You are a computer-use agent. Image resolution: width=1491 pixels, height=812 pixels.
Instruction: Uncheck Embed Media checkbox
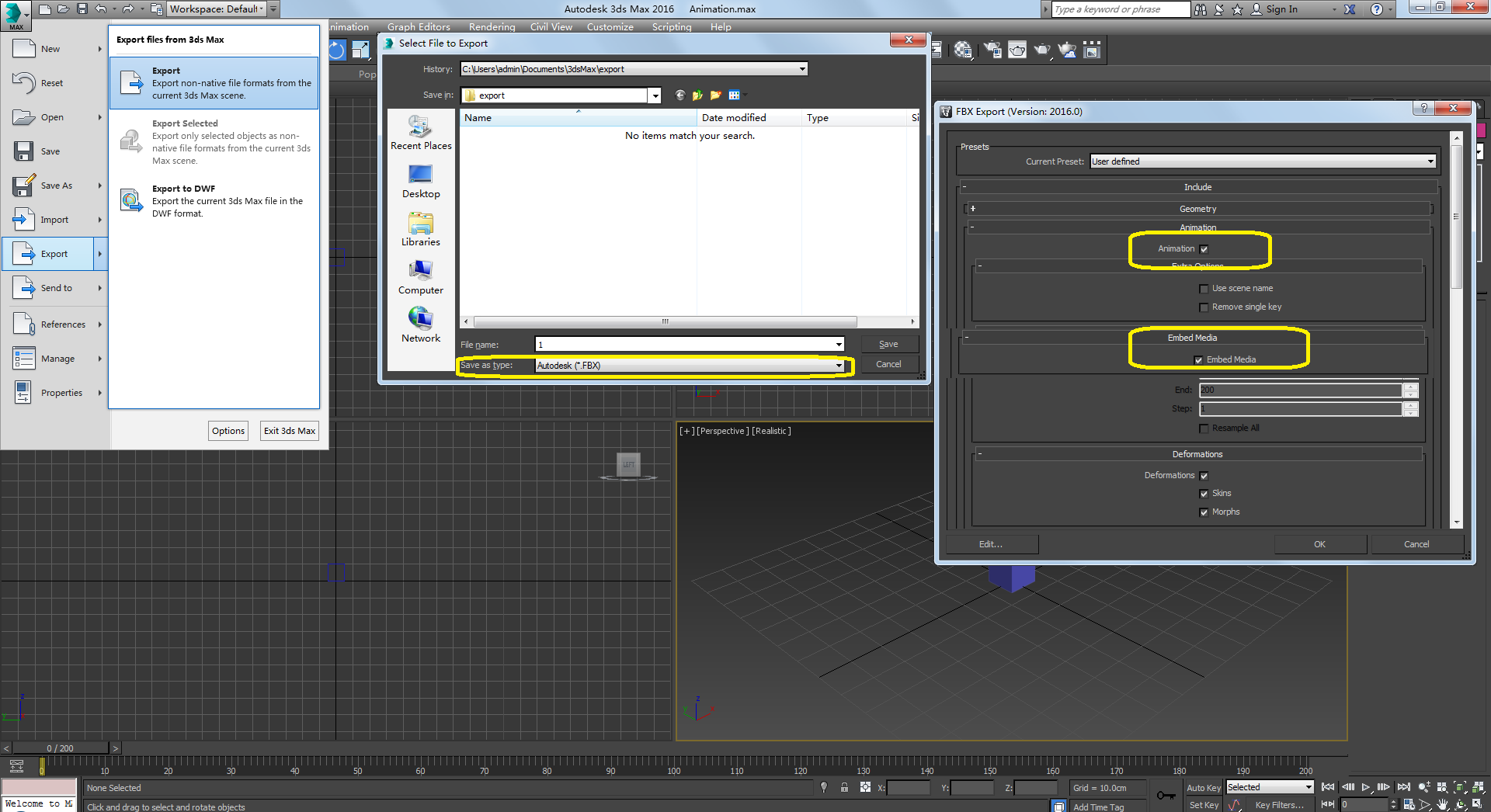tap(1198, 360)
